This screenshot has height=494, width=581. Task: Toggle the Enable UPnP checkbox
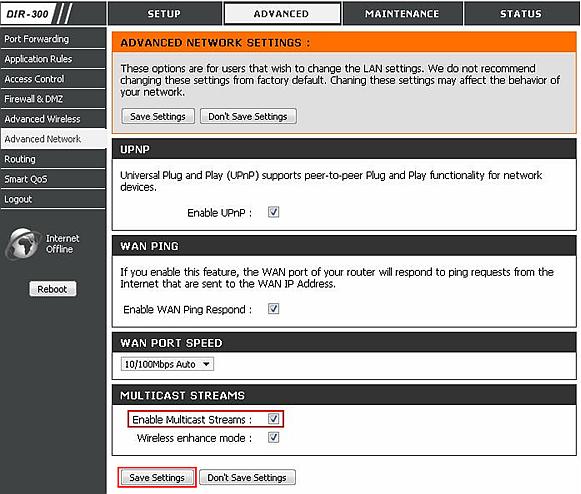(x=273, y=212)
